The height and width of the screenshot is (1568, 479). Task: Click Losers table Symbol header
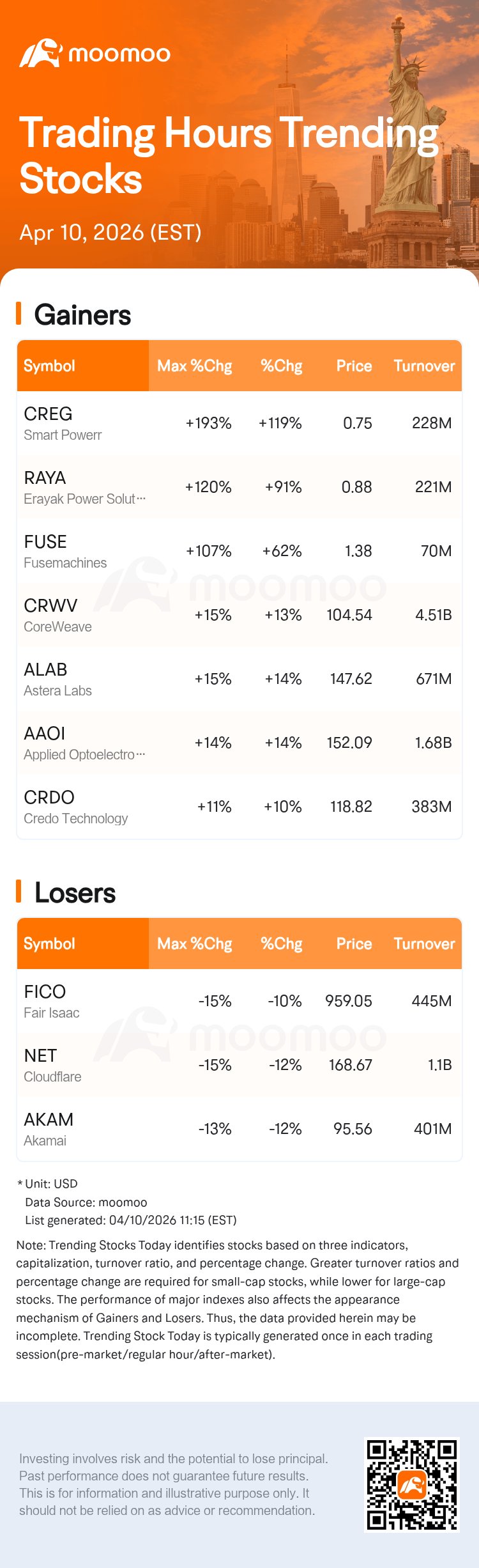click(x=49, y=943)
